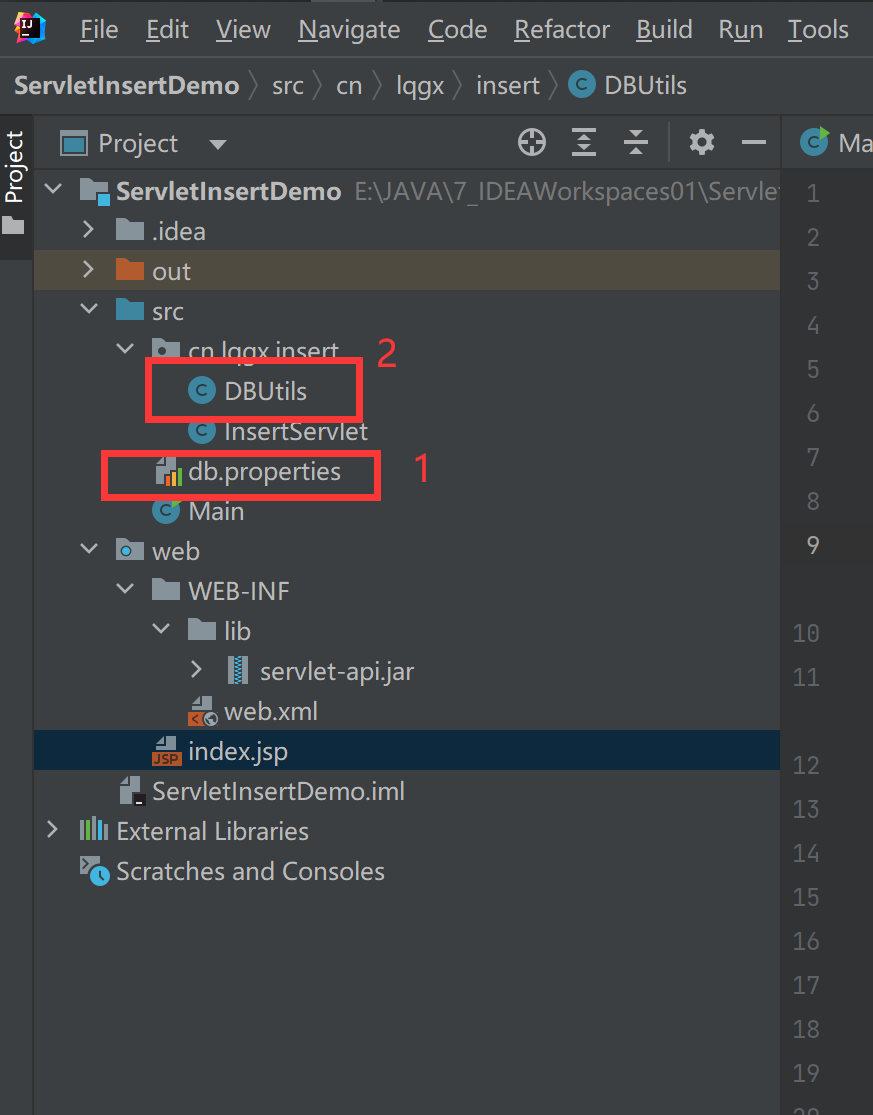Image resolution: width=873 pixels, height=1115 pixels.
Task: Select the Scratches and Consoles icon
Action: pos(95,870)
